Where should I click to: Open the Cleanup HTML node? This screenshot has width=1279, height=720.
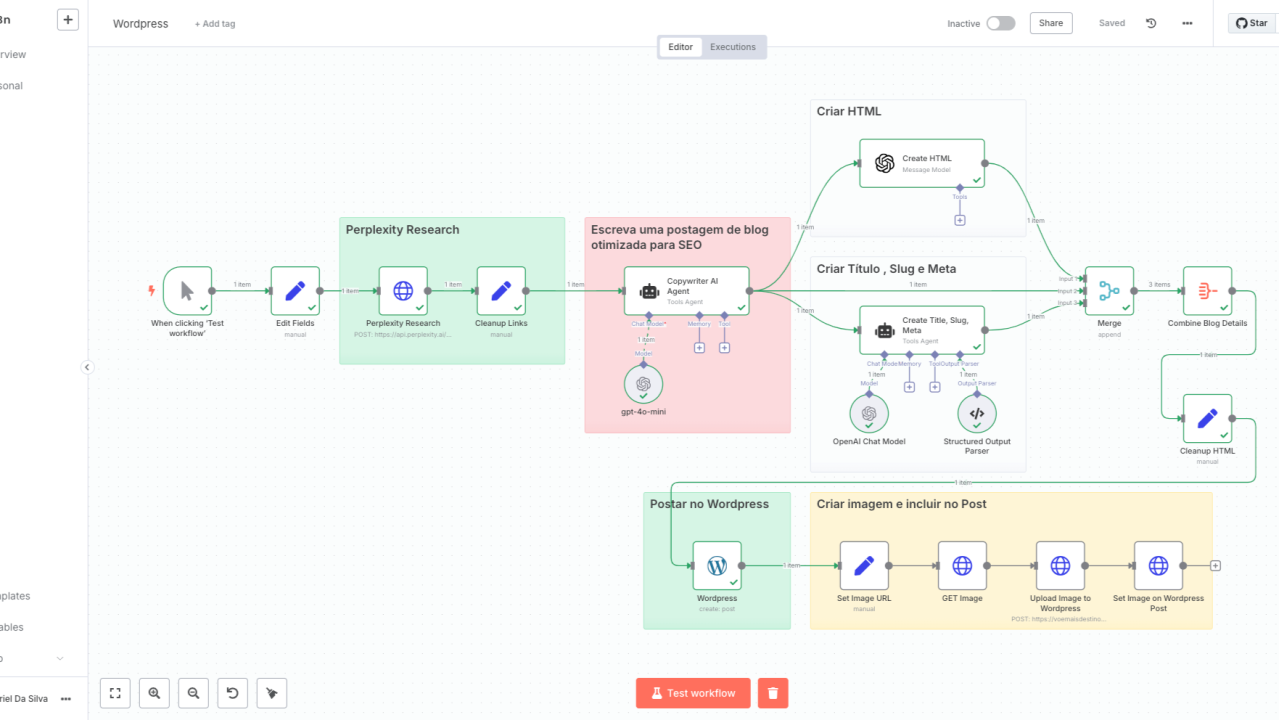point(1207,418)
